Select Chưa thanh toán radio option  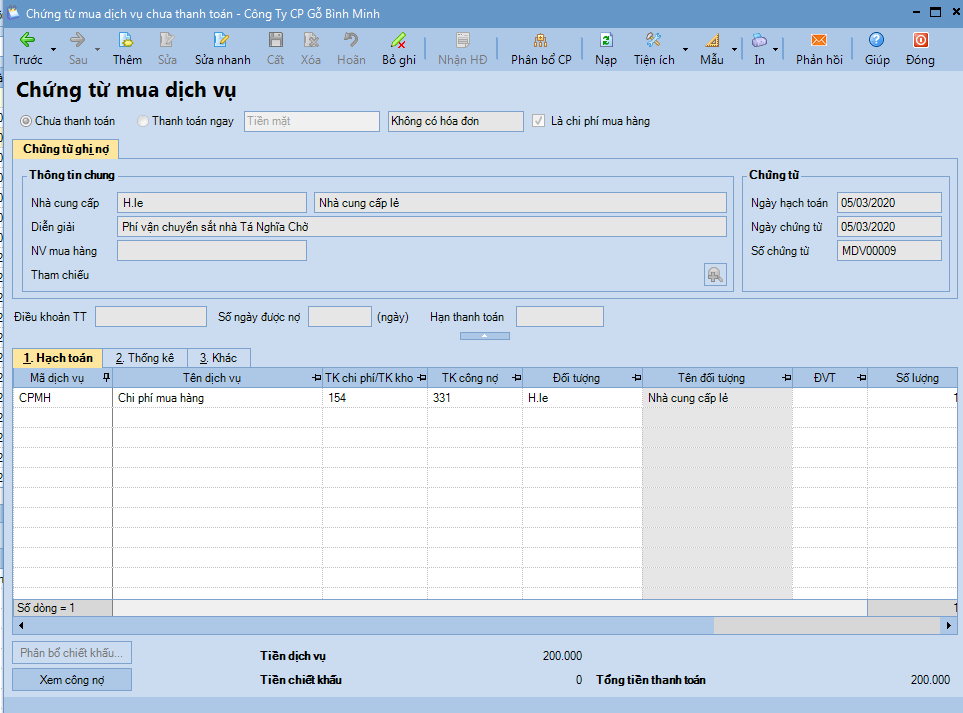pos(26,121)
